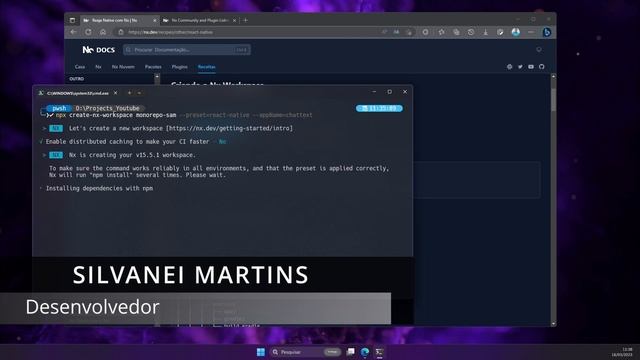Click the OUTRO sidebar heading
Image resolution: width=640 pixels, height=360 pixels.
tap(77, 79)
